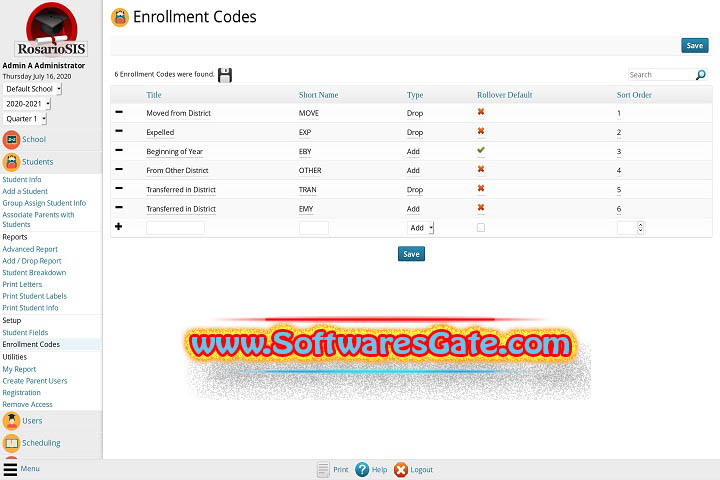Click the top right Save button
This screenshot has width=720, height=480.
(x=694, y=45)
